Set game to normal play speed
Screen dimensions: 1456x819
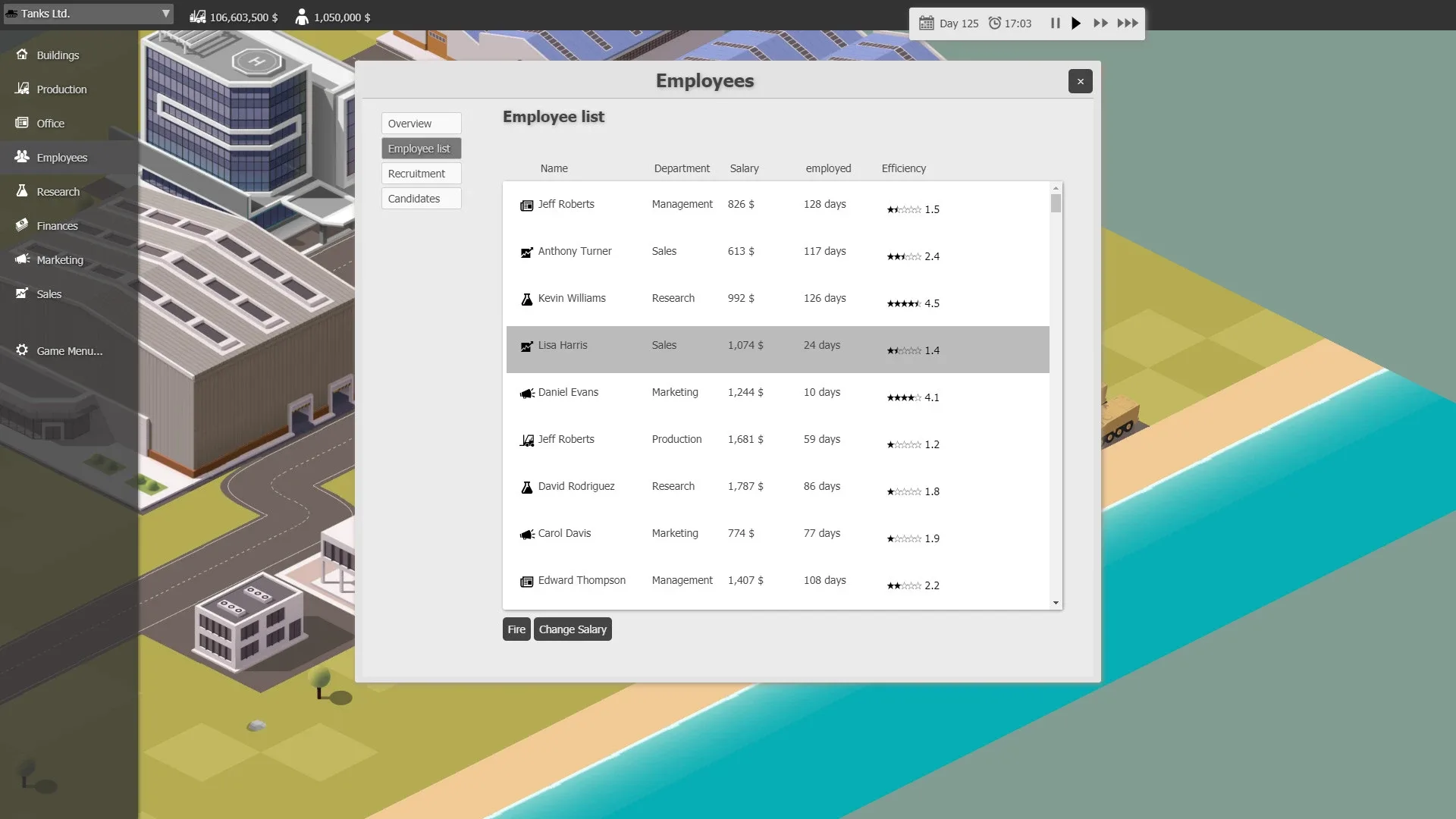point(1075,23)
